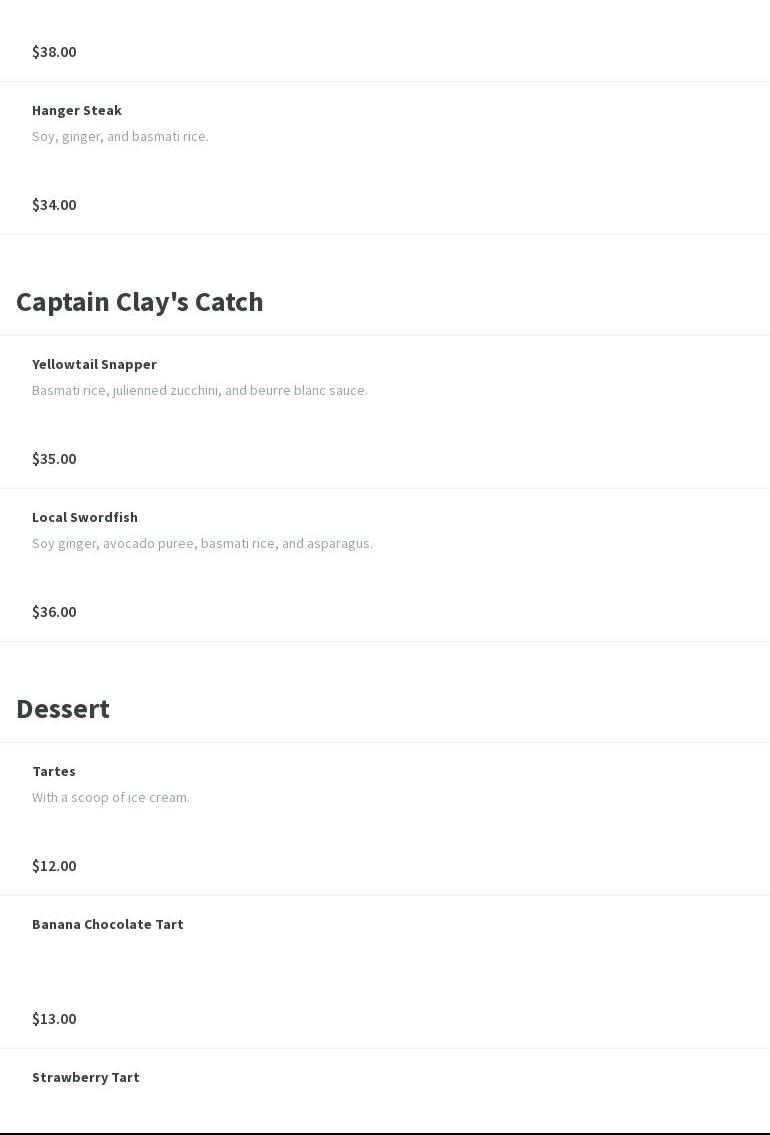The image size is (770, 1135).
Task: Select the $36.00 price
Action: coord(54,612)
